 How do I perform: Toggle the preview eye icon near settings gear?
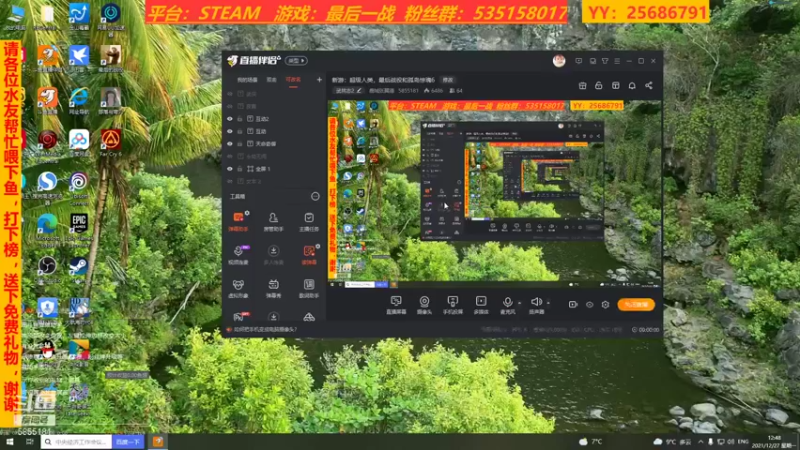point(589,305)
